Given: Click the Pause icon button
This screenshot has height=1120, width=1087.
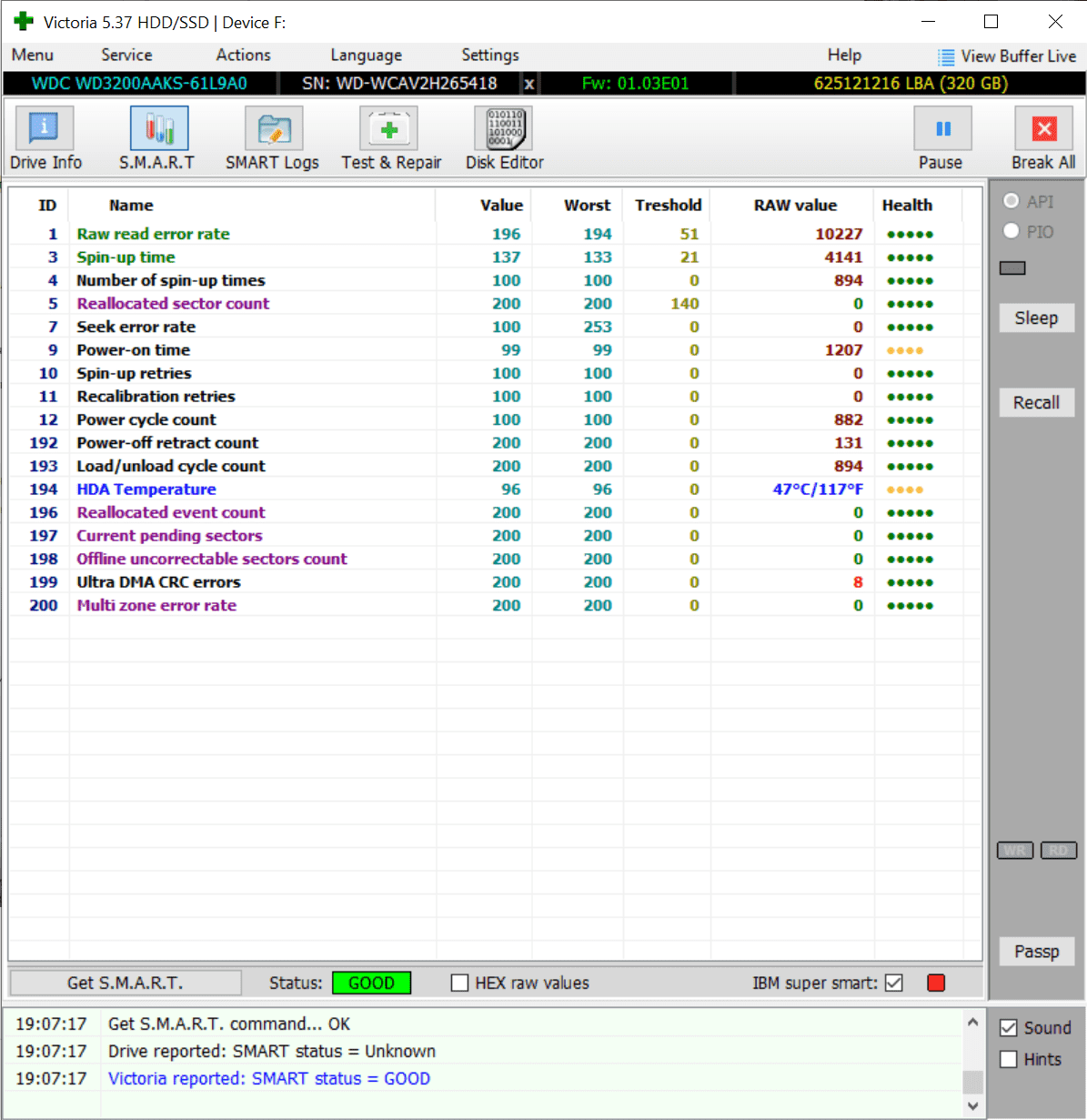Looking at the screenshot, I should tap(942, 128).
